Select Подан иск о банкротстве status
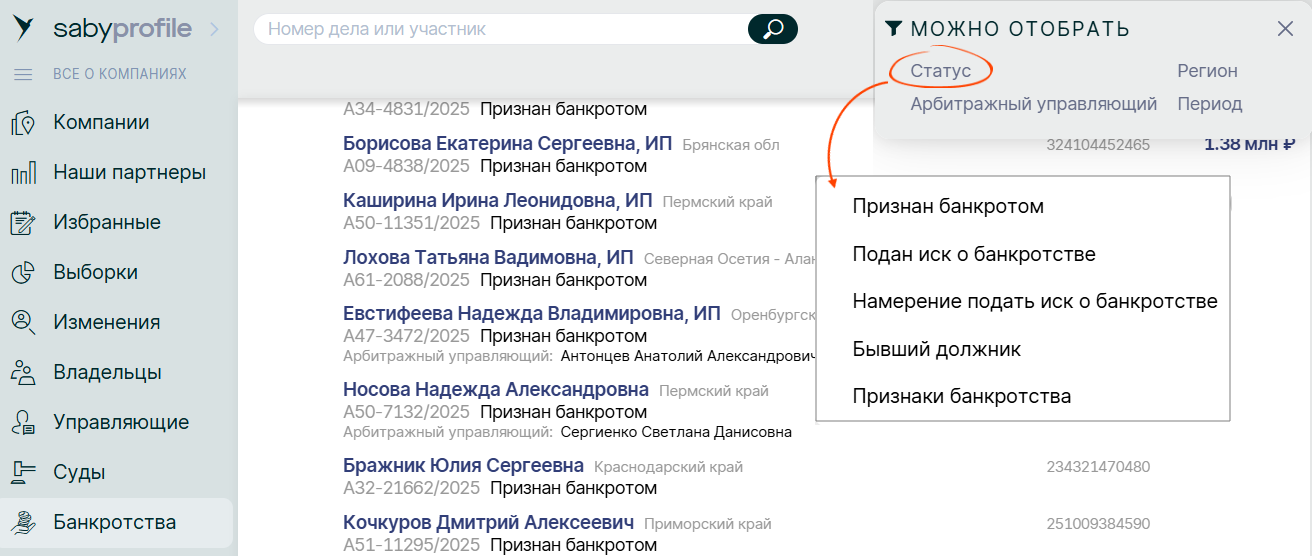The width and height of the screenshot is (1312, 556). [x=973, y=254]
